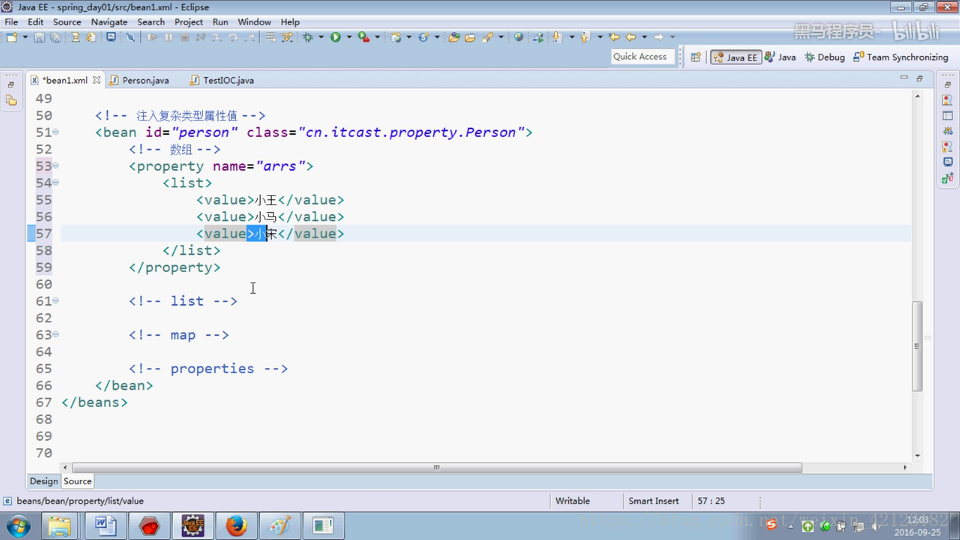Click the beans/bean/property/list/value status path
The height and width of the screenshot is (540, 960).
pyautogui.click(x=80, y=501)
